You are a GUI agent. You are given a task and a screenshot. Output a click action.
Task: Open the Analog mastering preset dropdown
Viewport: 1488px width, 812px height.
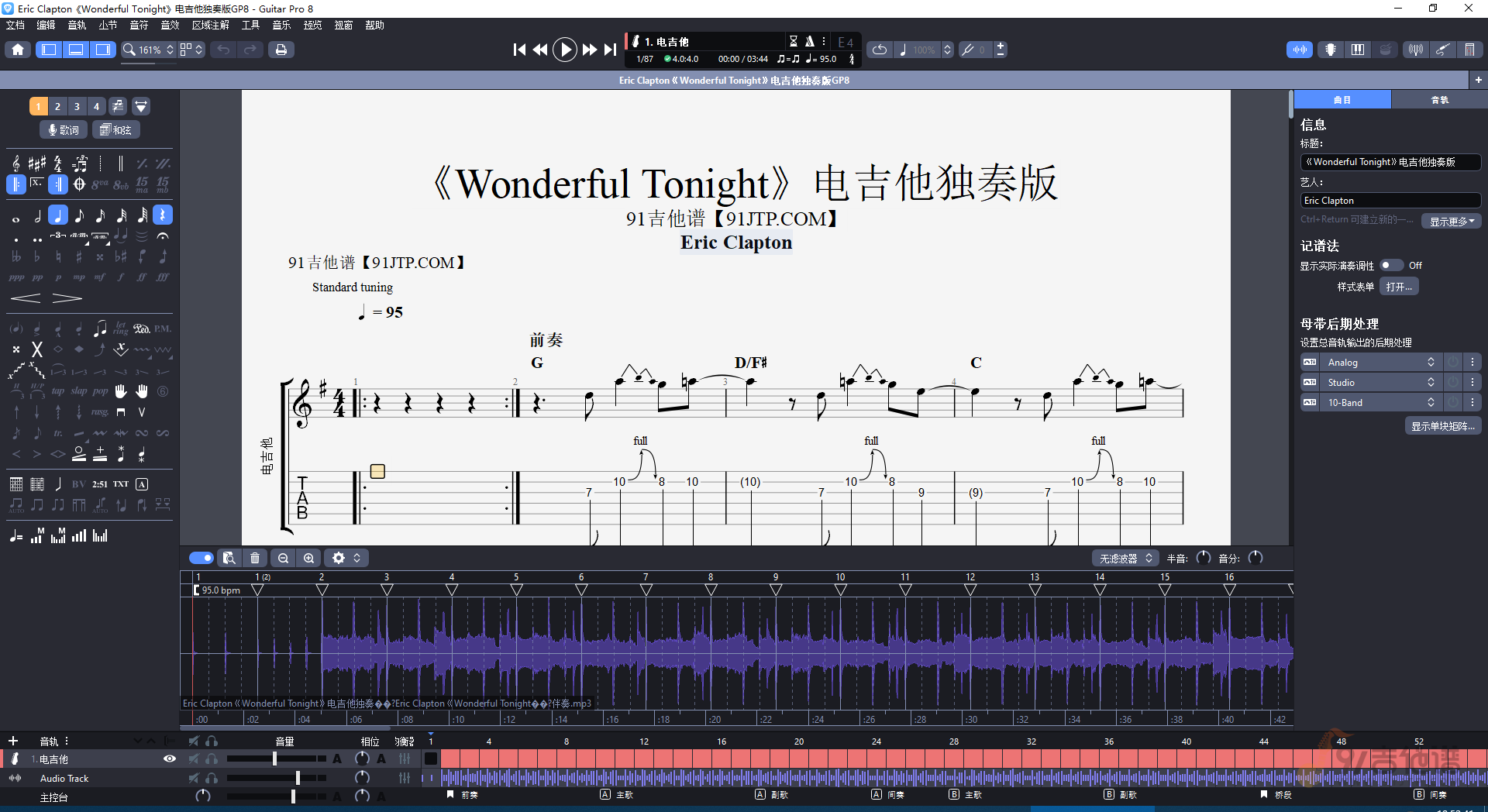(1381, 362)
